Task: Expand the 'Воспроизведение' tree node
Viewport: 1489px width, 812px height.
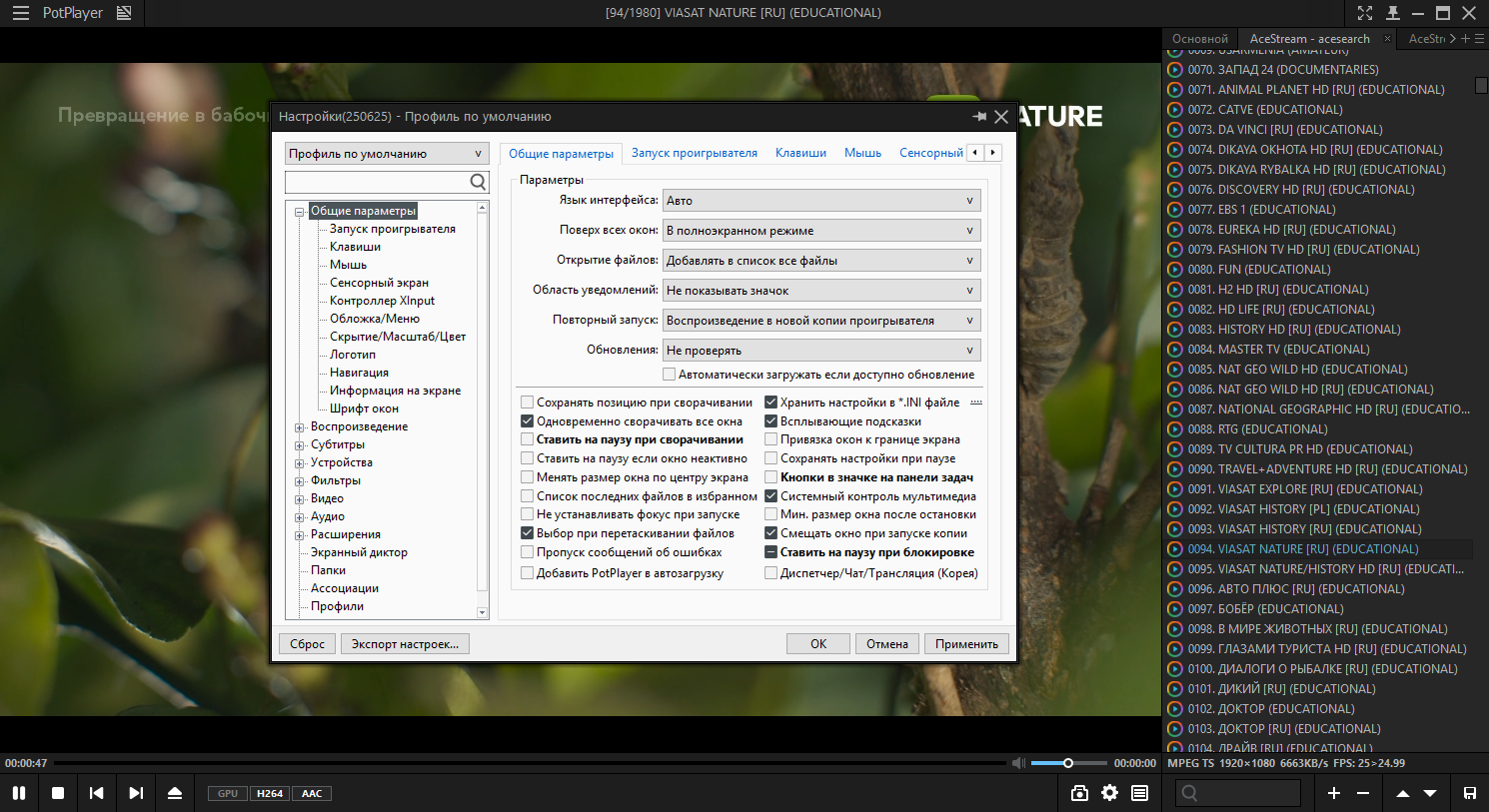Action: point(299,427)
